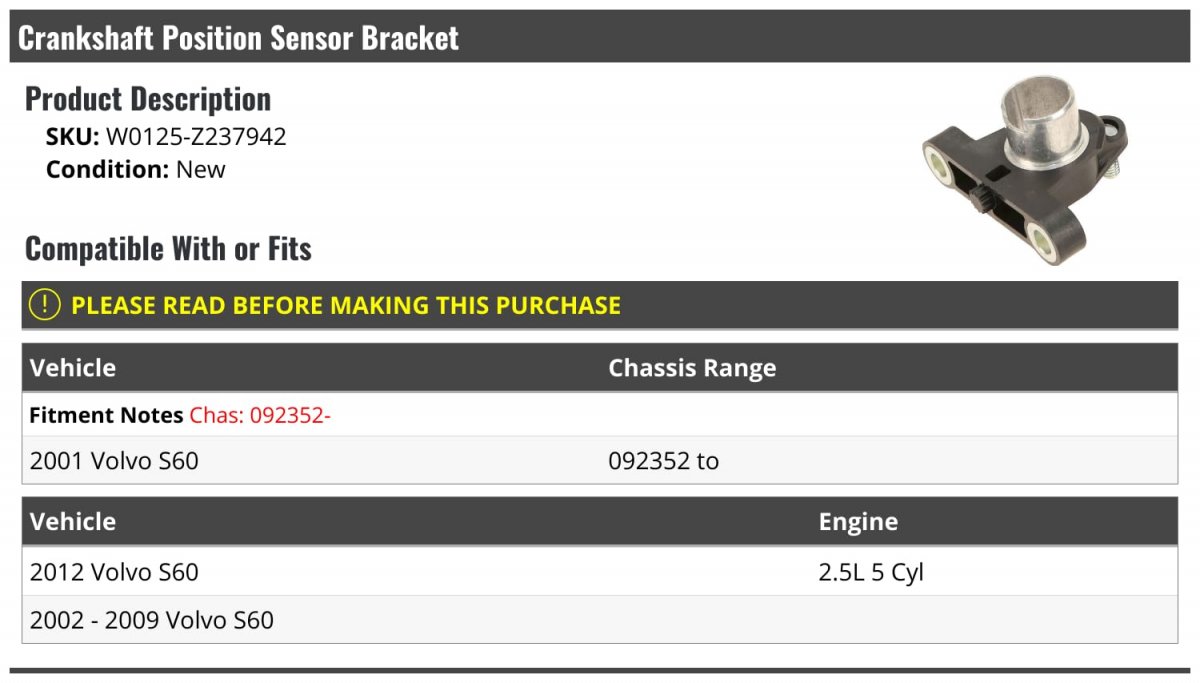Click the Condition: New text
This screenshot has height=683, width=1200.
tap(136, 169)
